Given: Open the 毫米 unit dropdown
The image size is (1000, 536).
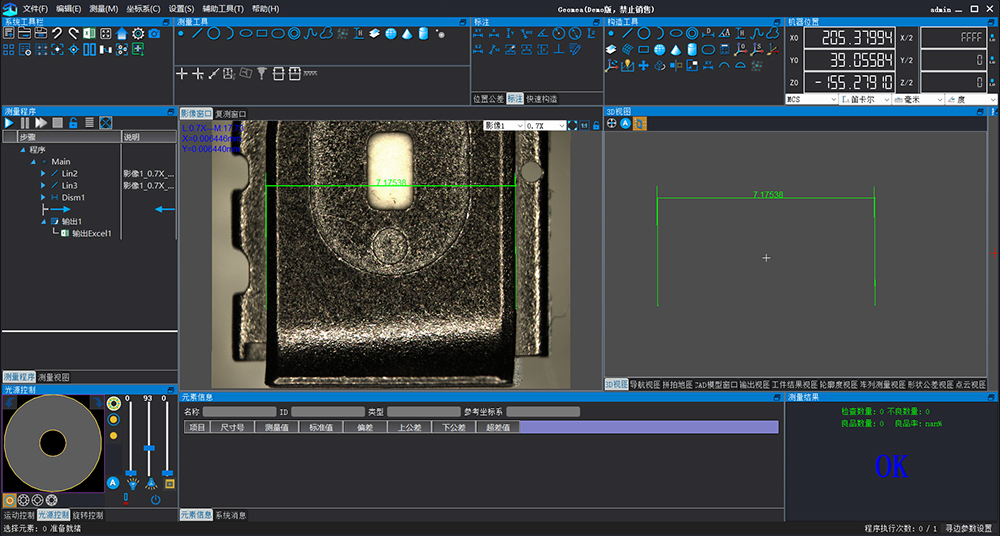Looking at the screenshot, I should click(918, 100).
